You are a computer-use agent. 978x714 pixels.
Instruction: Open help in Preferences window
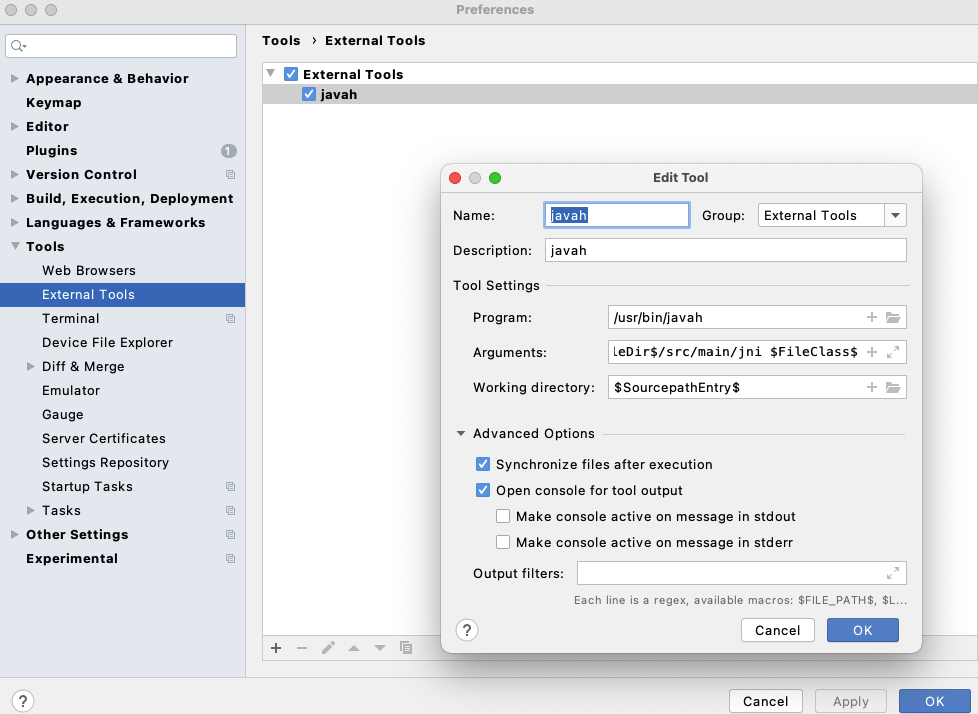(23, 701)
